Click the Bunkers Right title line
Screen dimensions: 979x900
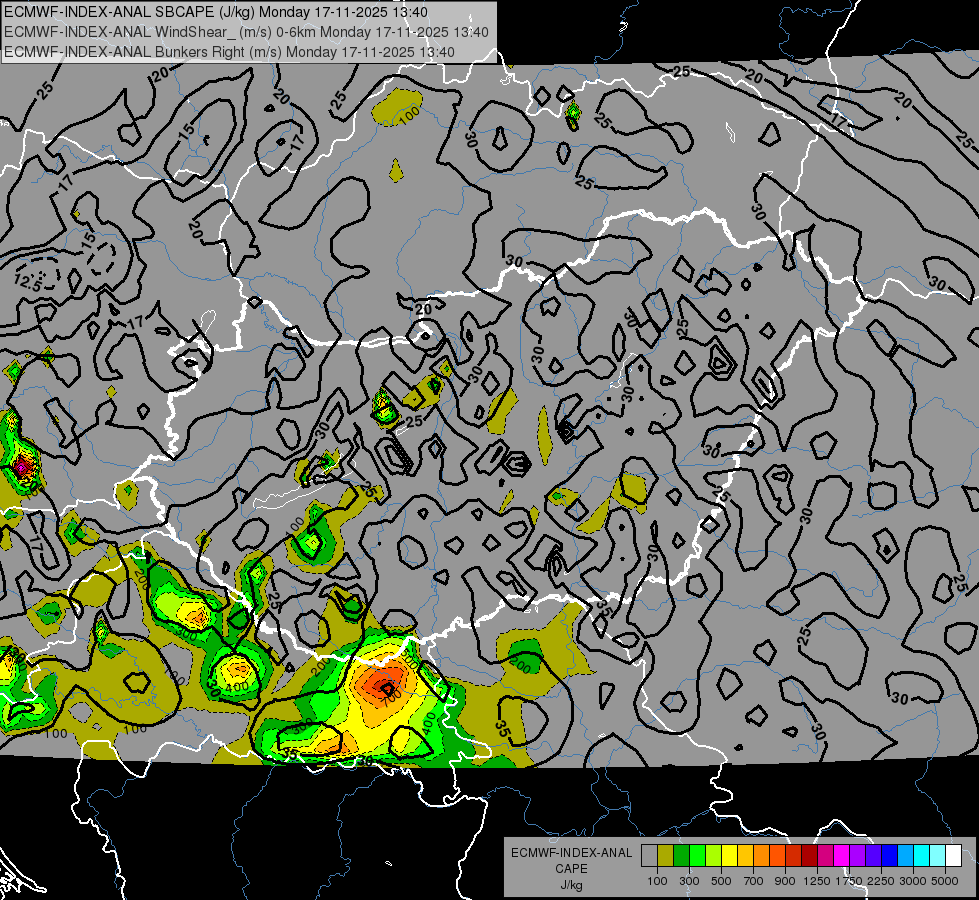click(229, 52)
